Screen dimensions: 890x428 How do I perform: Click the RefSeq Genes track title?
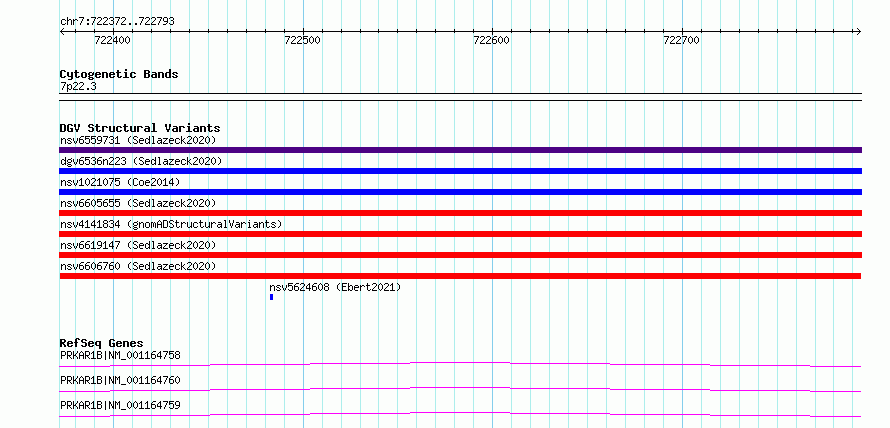point(101,343)
